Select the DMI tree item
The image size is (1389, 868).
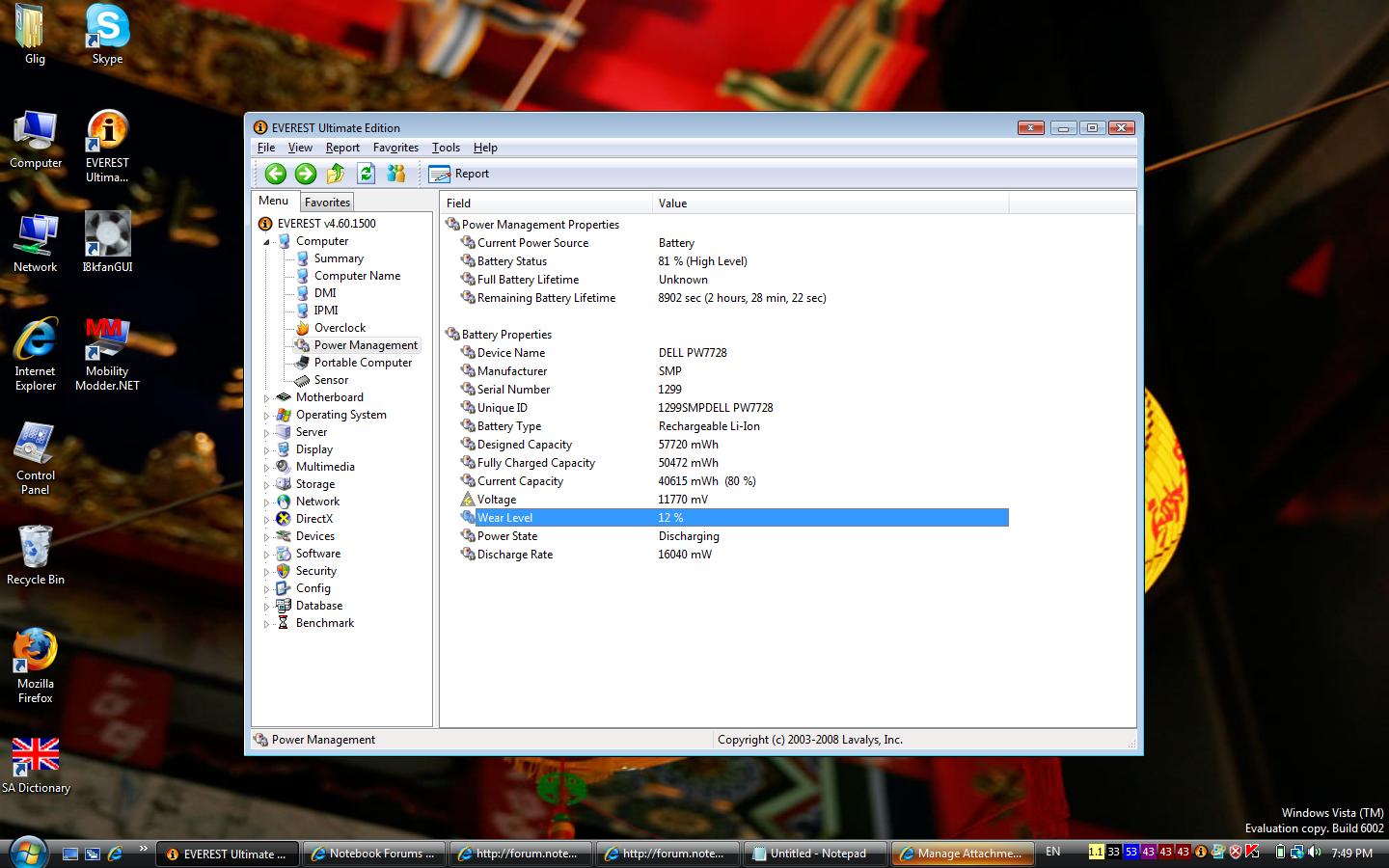click(x=325, y=293)
